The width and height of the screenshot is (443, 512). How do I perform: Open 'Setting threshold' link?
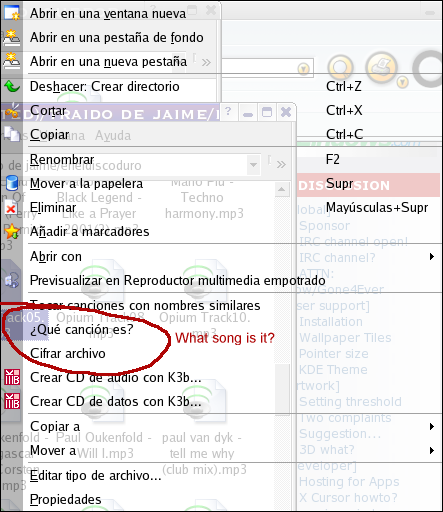350,402
